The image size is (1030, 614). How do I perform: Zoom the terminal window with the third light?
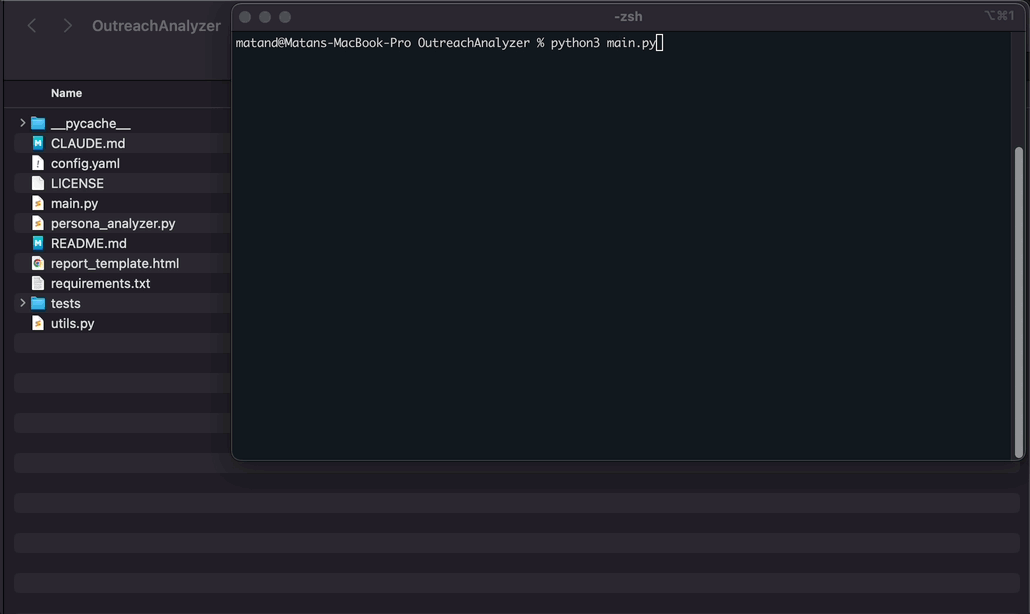(x=284, y=17)
